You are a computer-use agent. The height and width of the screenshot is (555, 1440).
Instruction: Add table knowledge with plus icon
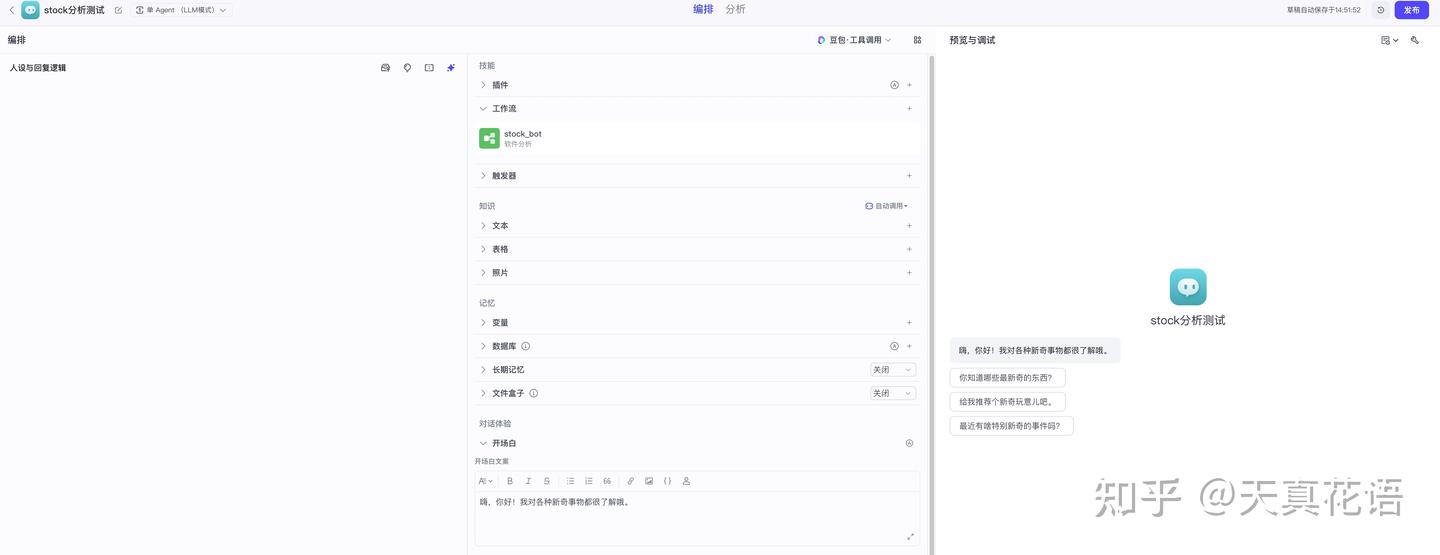tap(909, 249)
